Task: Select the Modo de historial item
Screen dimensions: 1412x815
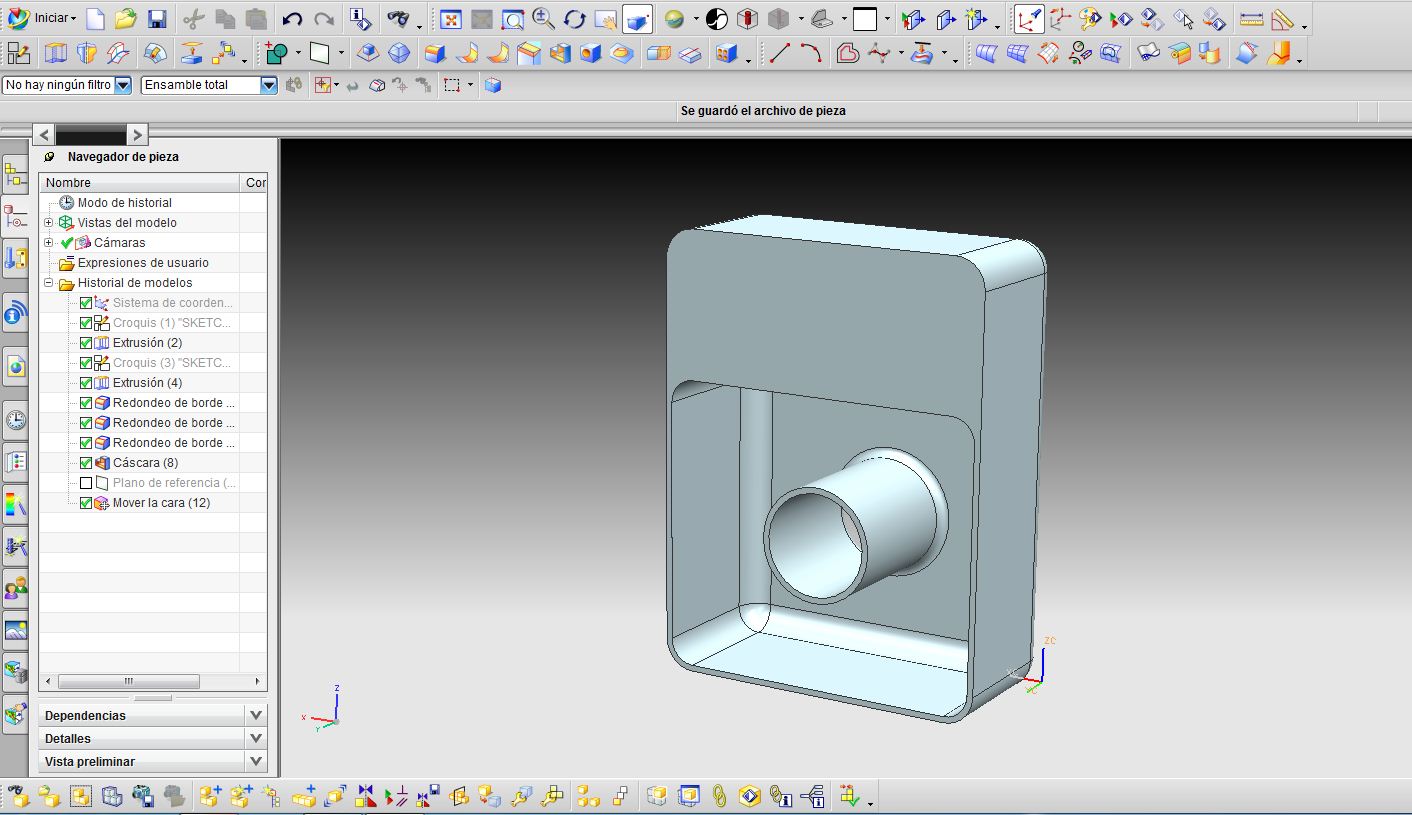Action: (125, 202)
